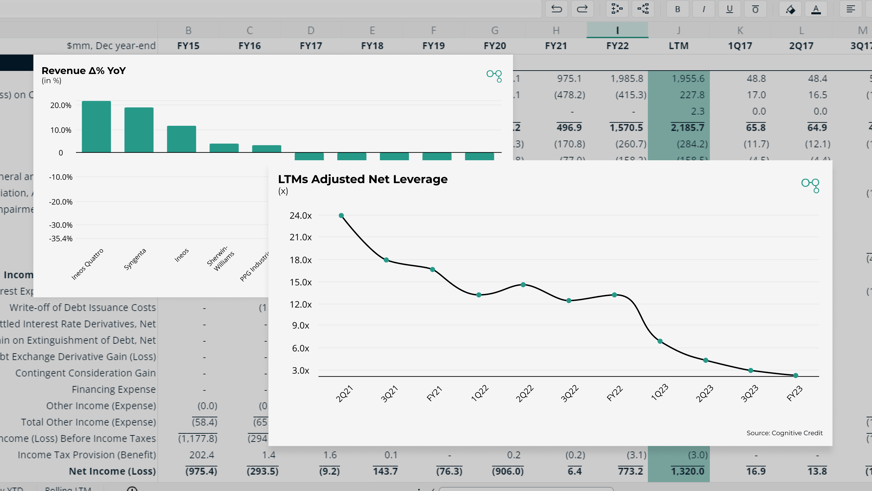Click the trace dependents icon
872x491 pixels.
point(643,9)
